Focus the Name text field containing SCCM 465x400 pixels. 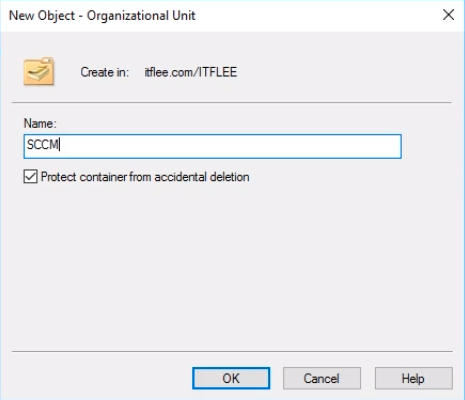click(213, 146)
